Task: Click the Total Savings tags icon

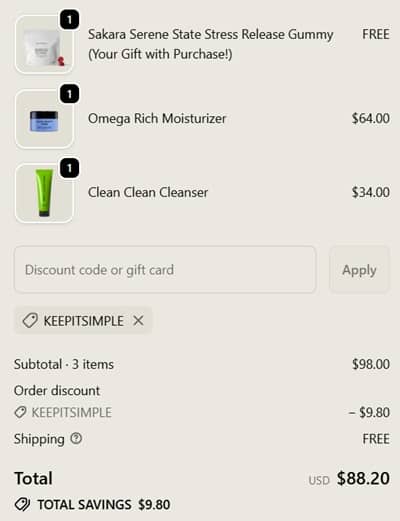Action: coord(22,504)
